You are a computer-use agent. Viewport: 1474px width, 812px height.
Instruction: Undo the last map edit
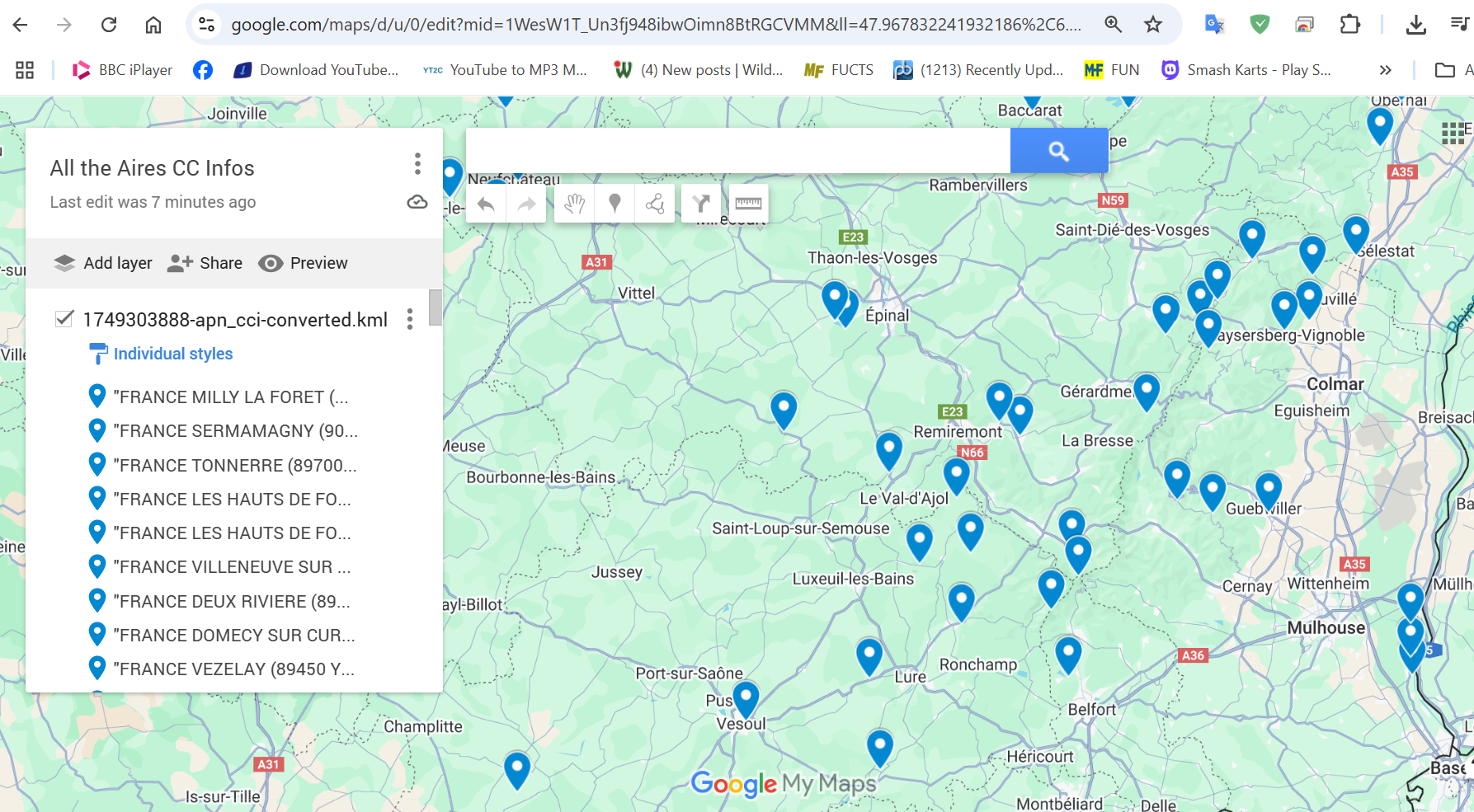click(486, 204)
